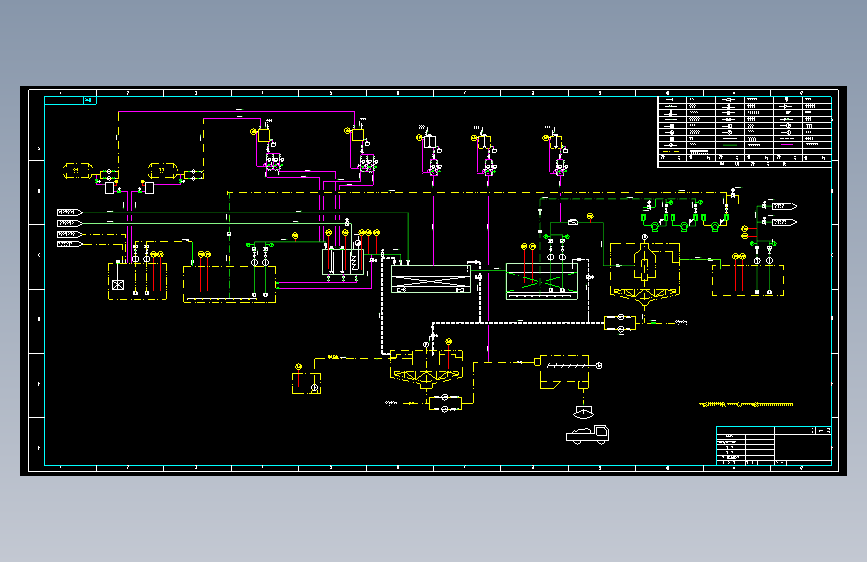Image resolution: width=867 pixels, height=562 pixels.
Task: Select the screw conveyor dewatering unit
Action: tap(568, 371)
